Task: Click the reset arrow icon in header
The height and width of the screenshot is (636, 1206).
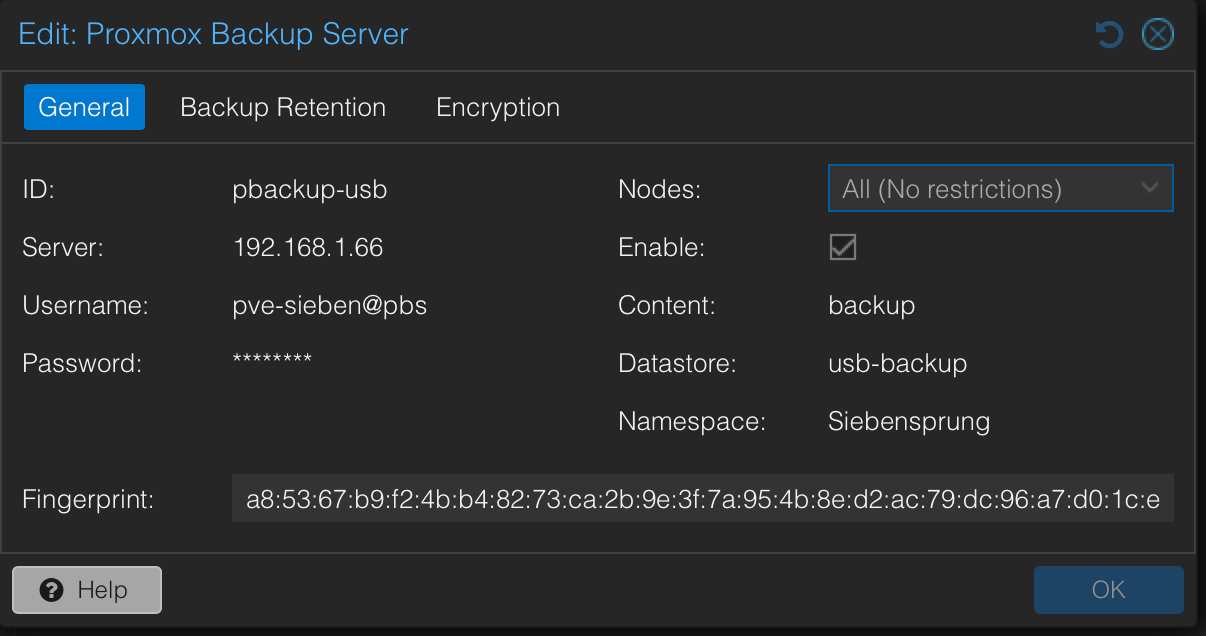Action: [x=1109, y=36]
